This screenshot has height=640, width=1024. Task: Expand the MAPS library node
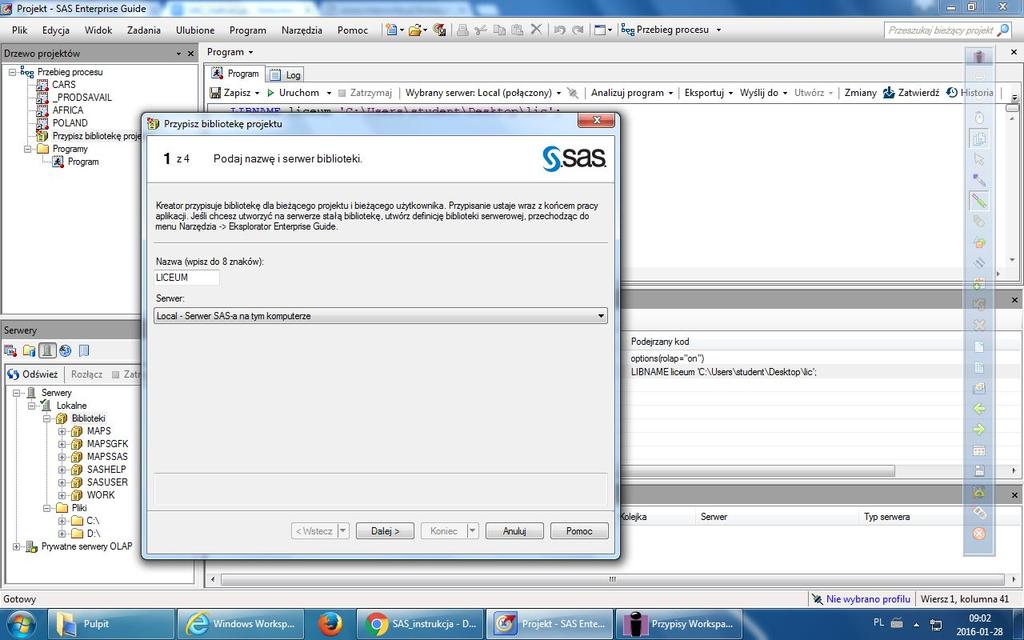click(x=62, y=431)
